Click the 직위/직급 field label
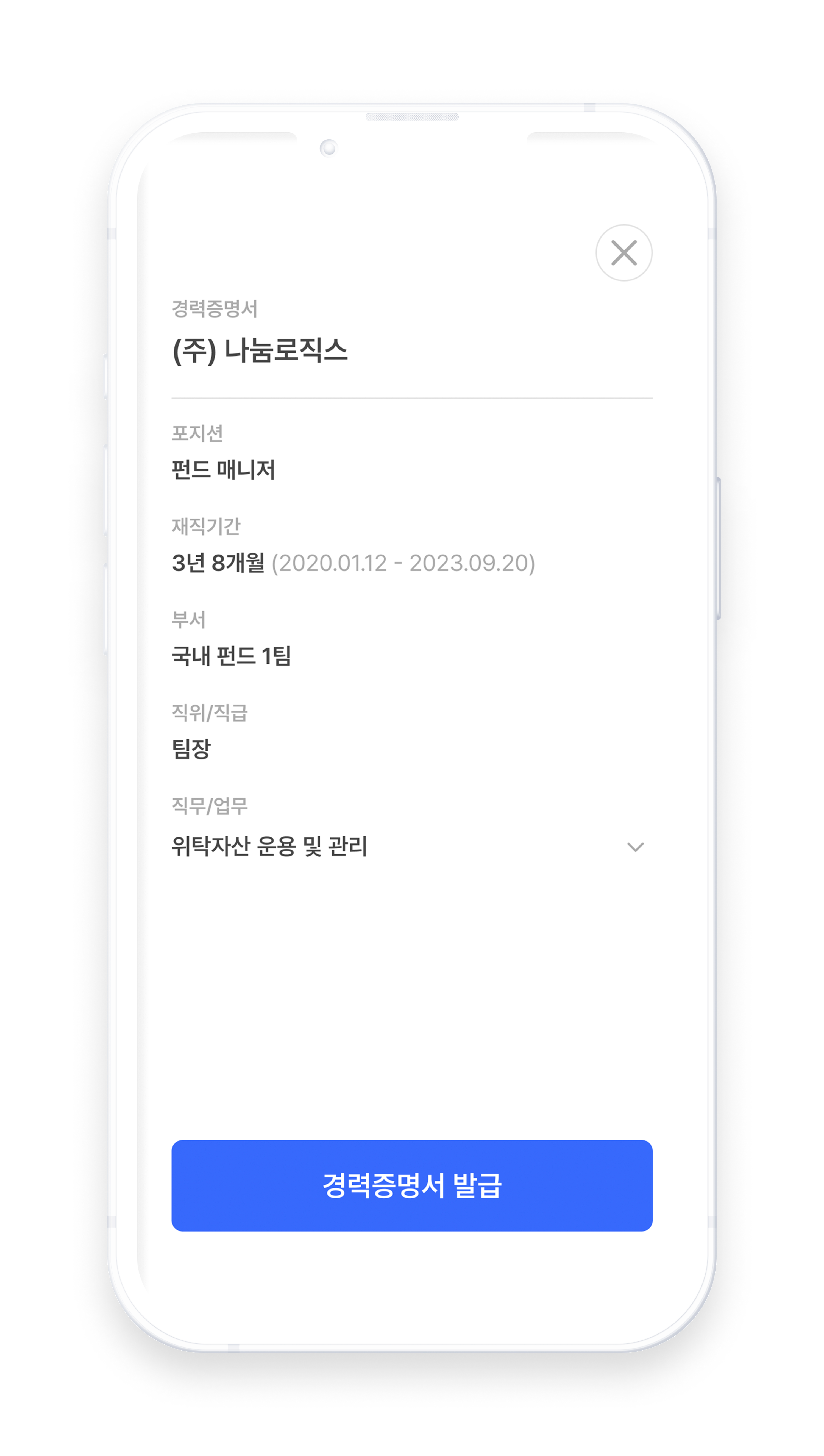The image size is (824, 1456). point(209,712)
